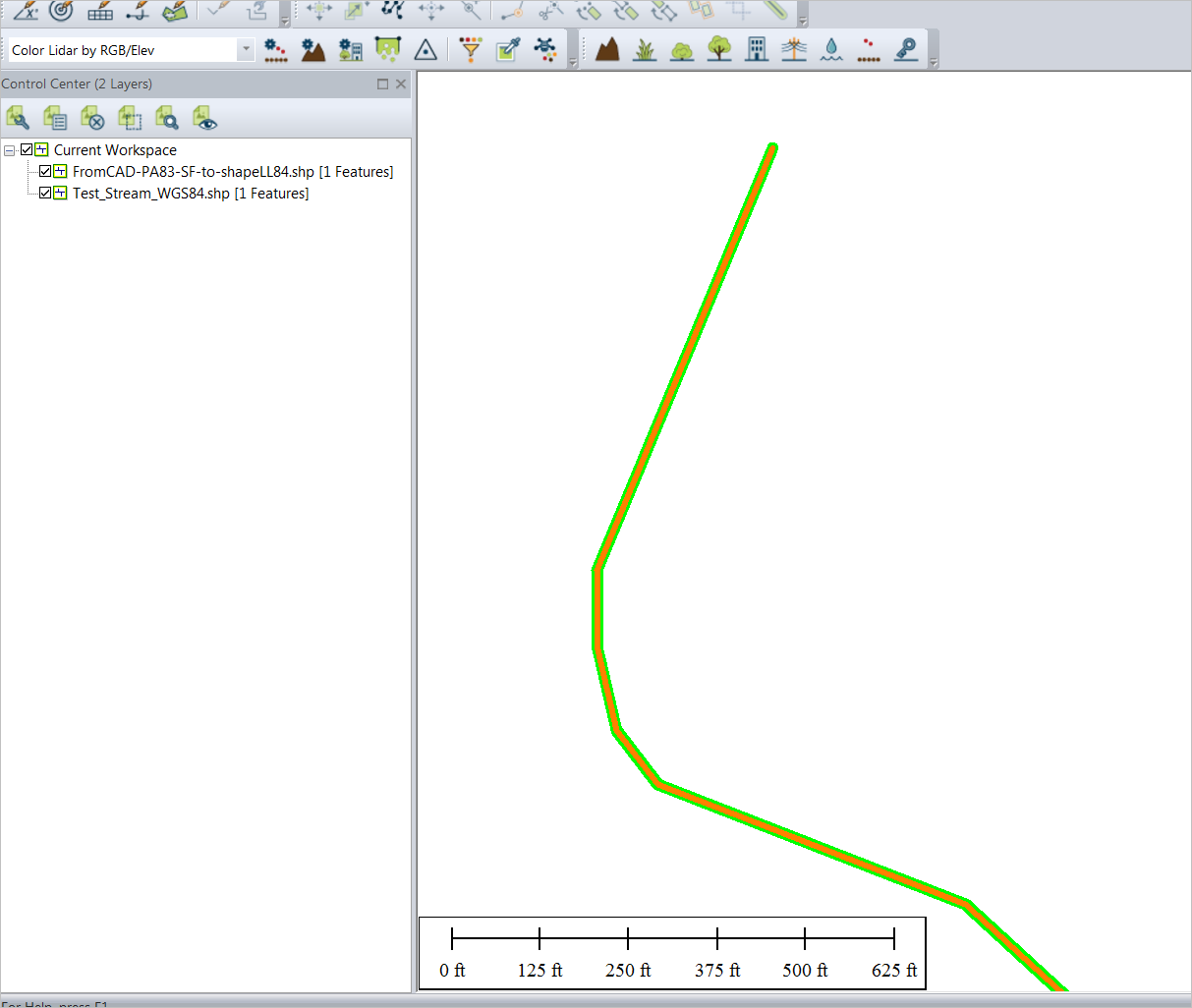
Task: Open the Color Lidar by RGB/Elev dropdown
Action: click(246, 47)
